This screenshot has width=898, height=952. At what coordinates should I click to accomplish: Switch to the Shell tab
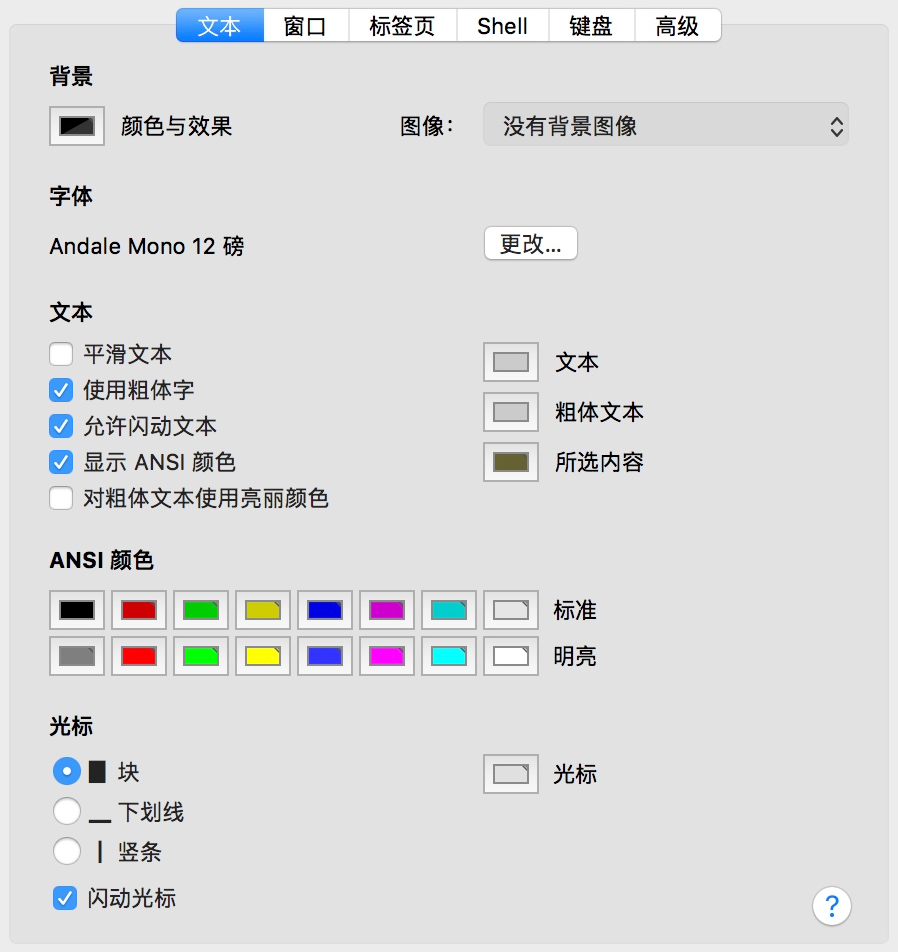pos(502,26)
